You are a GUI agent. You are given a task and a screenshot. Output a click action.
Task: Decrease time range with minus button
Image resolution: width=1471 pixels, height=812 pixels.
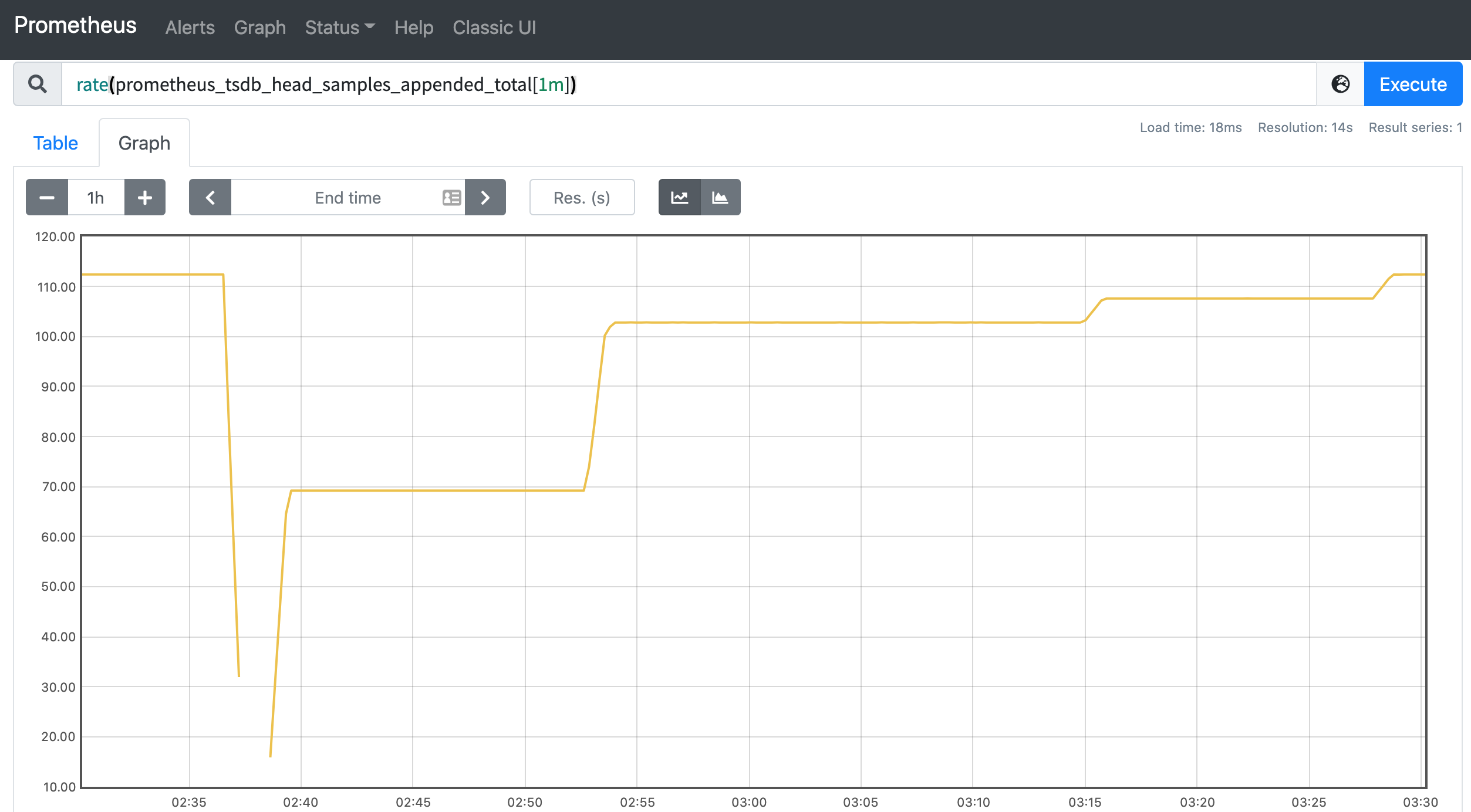[x=47, y=198]
